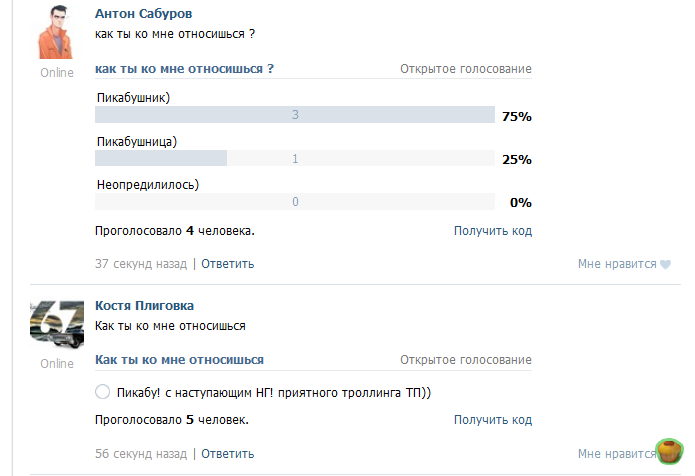The height and width of the screenshot is (476, 695).
Task: Open poll title 'Как ты ко мне относишься'
Action: 179,359
